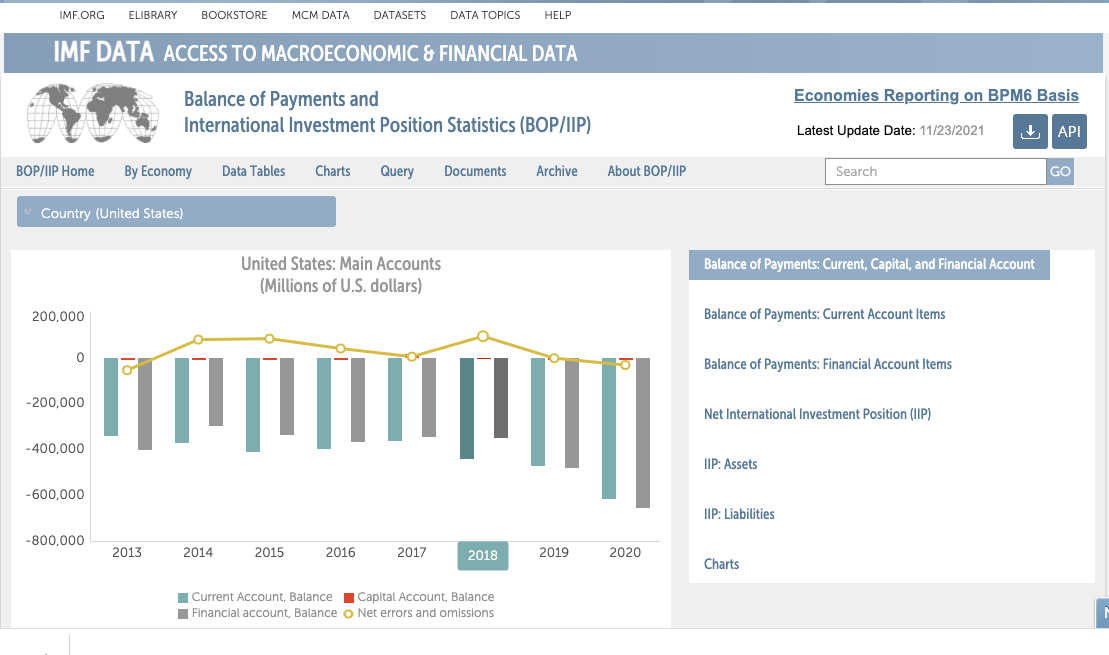Open the Data Tables tab

[x=253, y=171]
